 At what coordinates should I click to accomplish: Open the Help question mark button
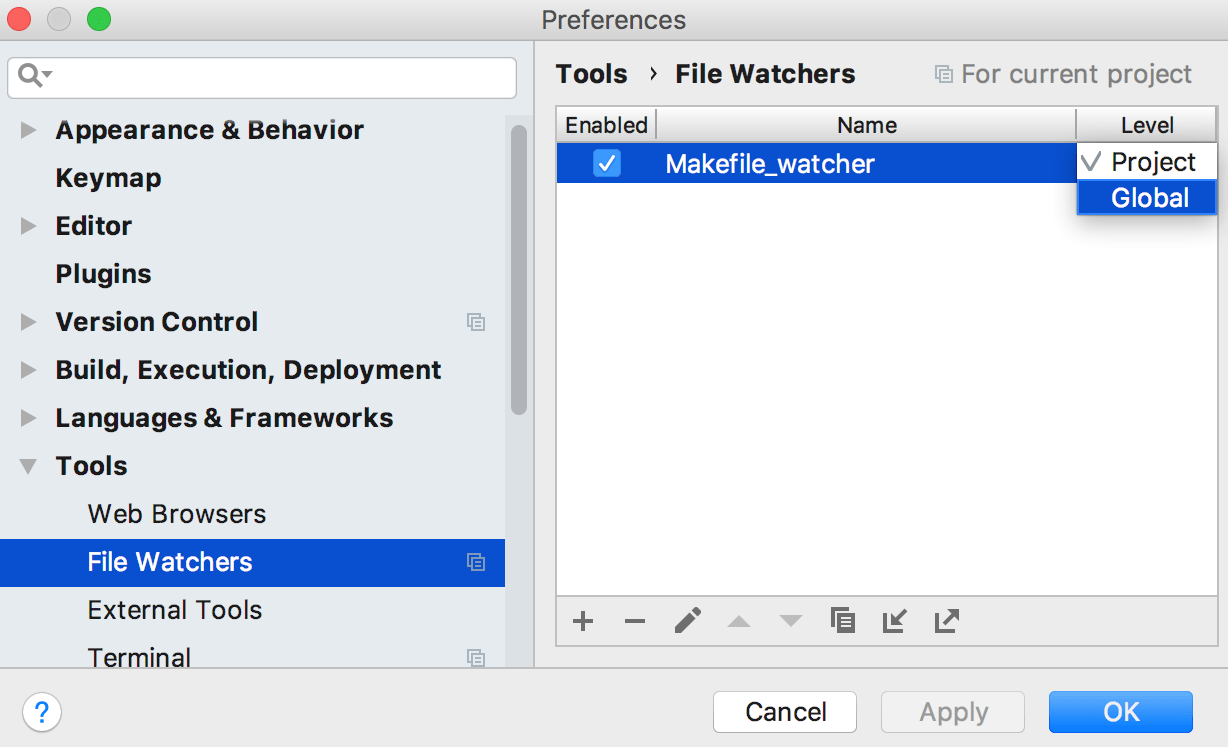[x=42, y=712]
